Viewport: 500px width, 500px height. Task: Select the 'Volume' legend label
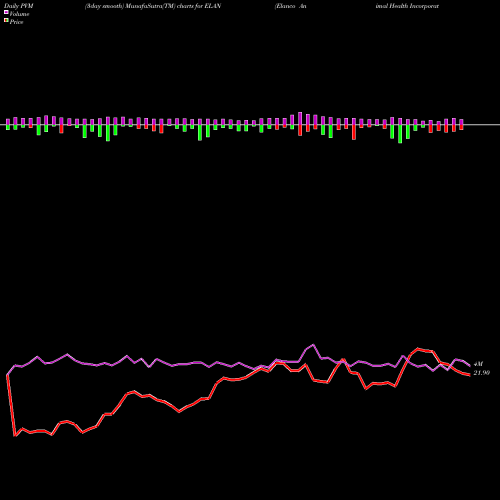click(19, 14)
